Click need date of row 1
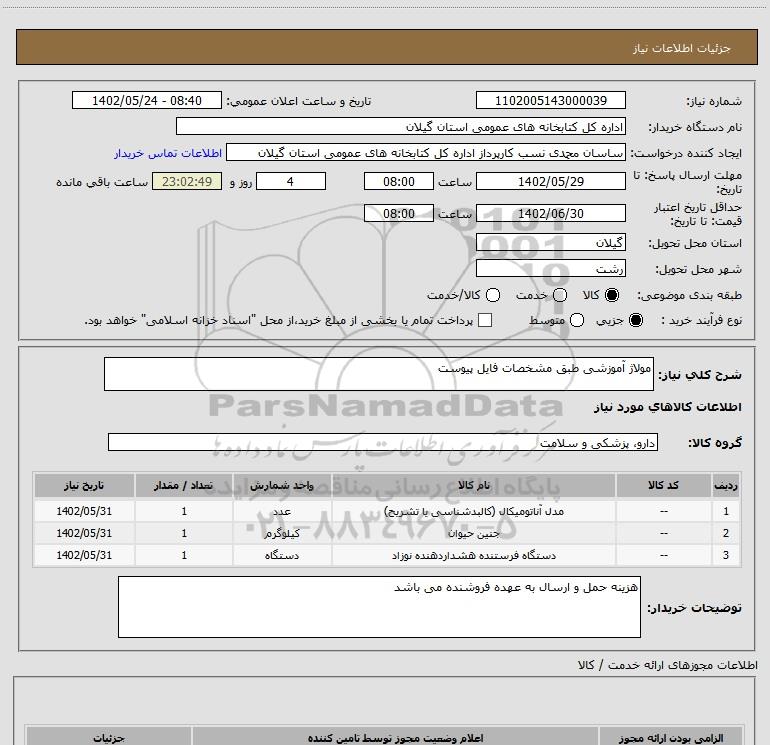 point(84,511)
